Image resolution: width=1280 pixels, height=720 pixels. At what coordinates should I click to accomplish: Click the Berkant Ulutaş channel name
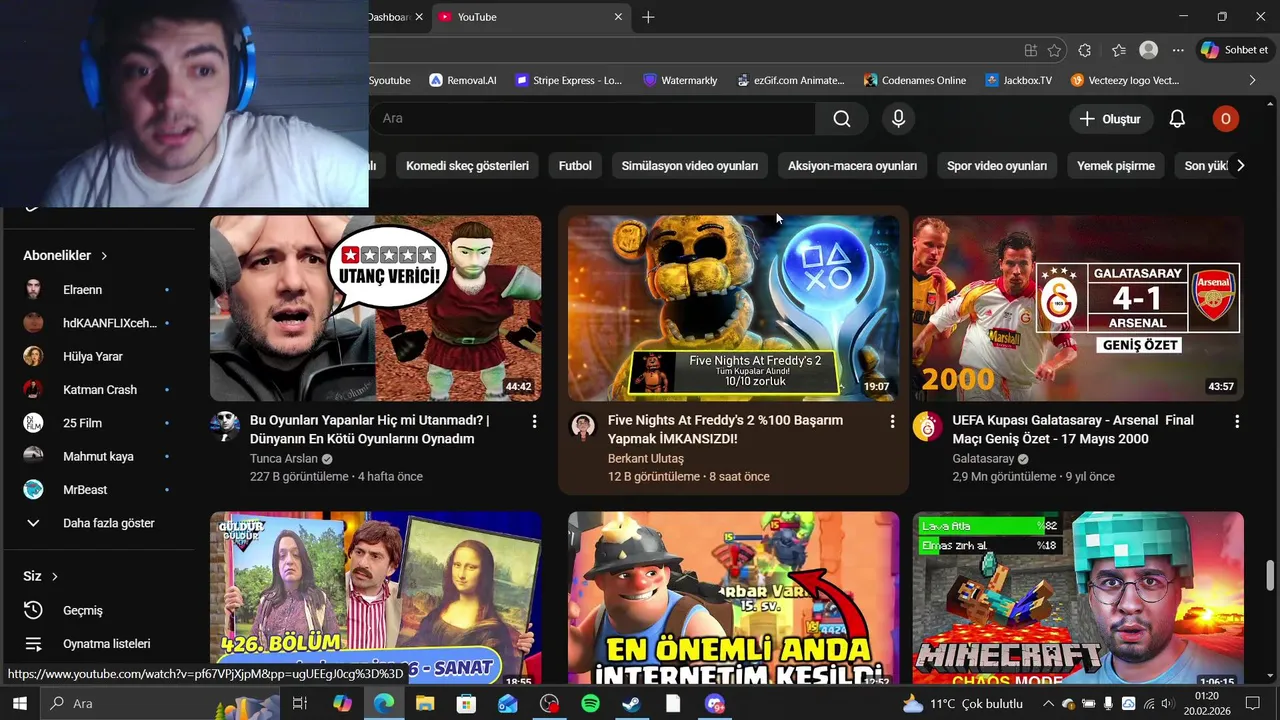pyautogui.click(x=646, y=459)
